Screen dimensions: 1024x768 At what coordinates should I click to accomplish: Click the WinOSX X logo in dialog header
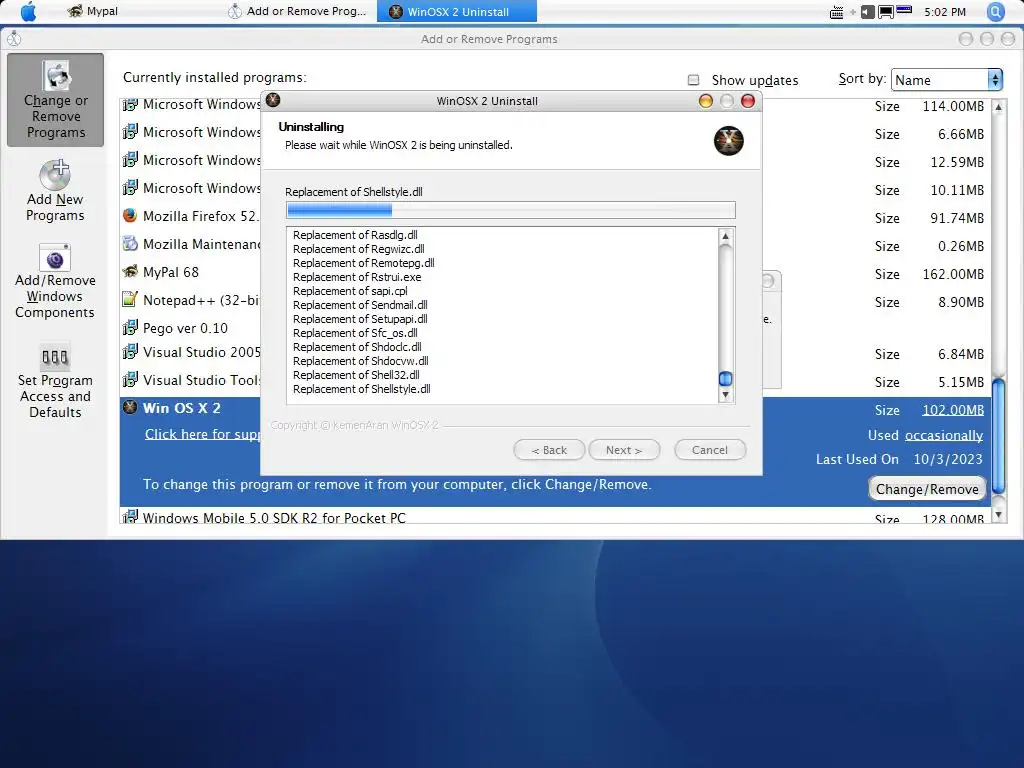click(728, 140)
